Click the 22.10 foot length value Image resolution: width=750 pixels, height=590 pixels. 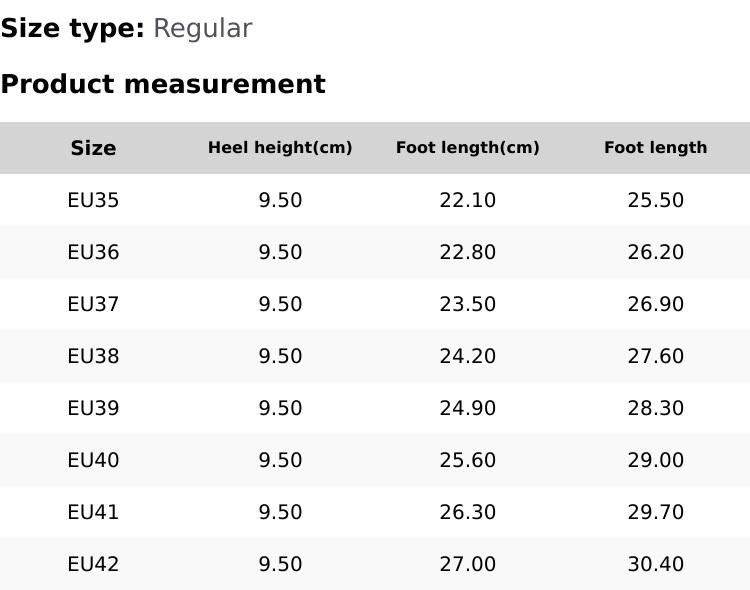(467, 200)
